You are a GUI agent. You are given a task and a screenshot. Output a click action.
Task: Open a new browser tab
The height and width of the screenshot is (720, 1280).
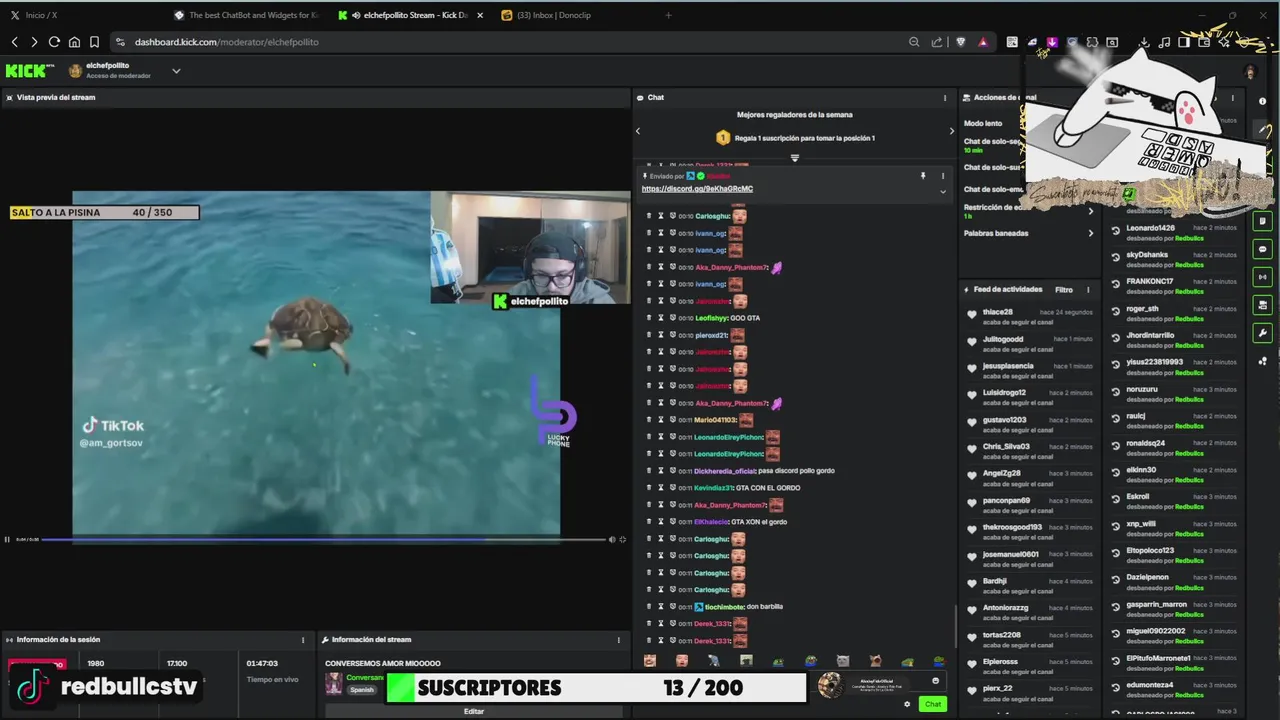point(668,15)
